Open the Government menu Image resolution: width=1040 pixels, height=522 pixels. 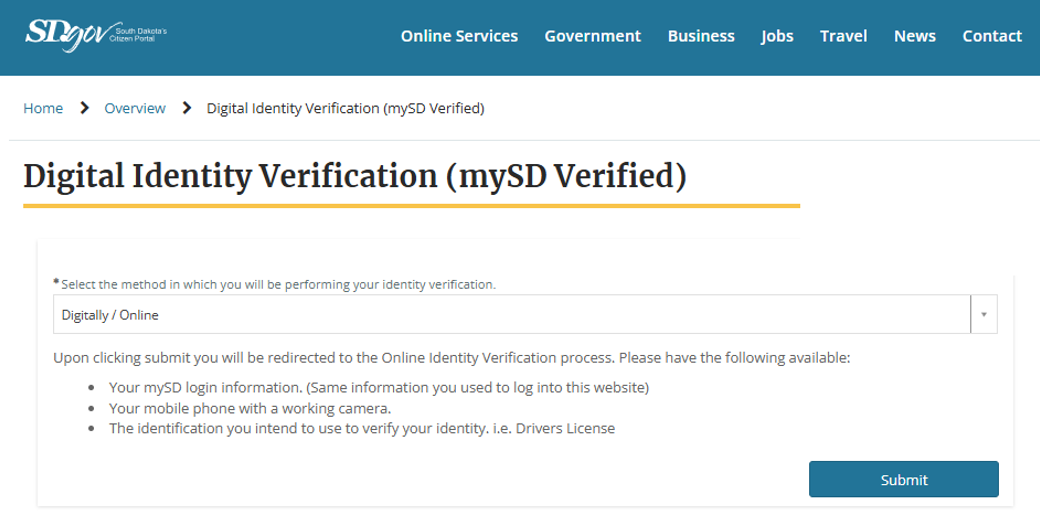(592, 36)
